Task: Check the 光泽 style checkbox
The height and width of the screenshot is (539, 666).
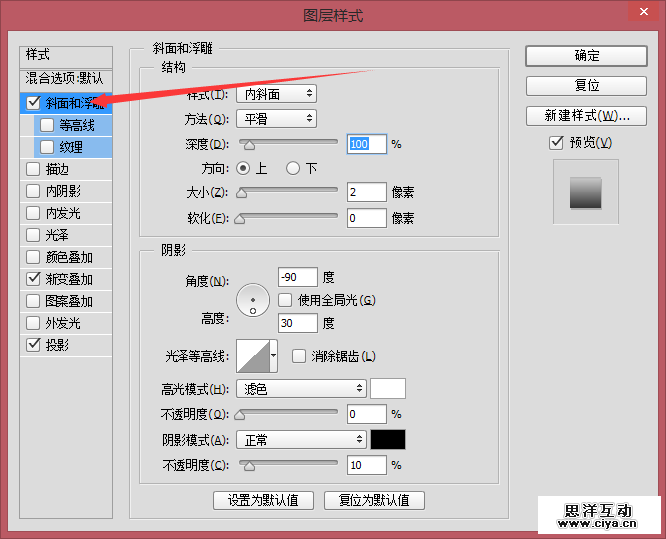Action: (x=33, y=235)
